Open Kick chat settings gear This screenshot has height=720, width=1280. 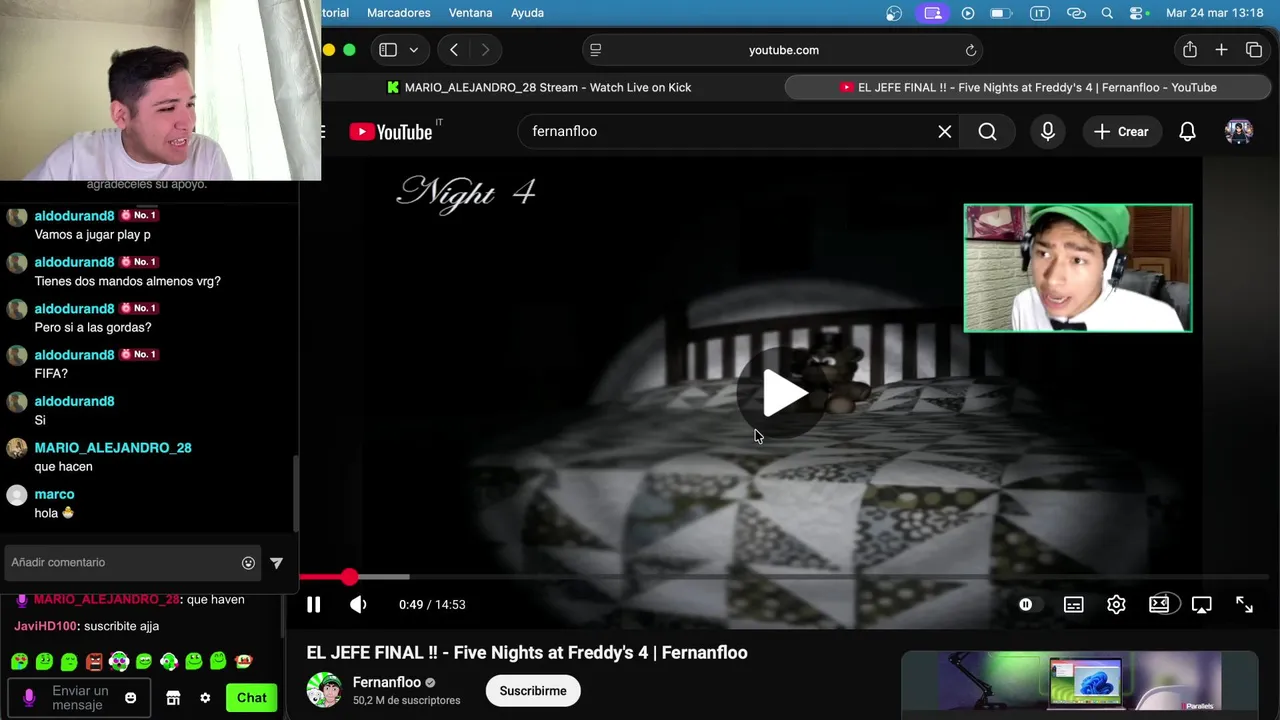[x=205, y=698]
